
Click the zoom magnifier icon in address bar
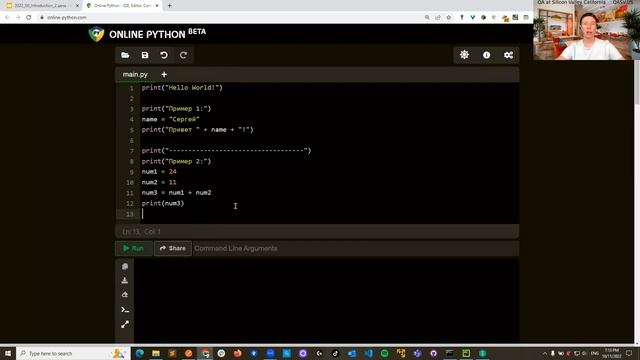427,18
